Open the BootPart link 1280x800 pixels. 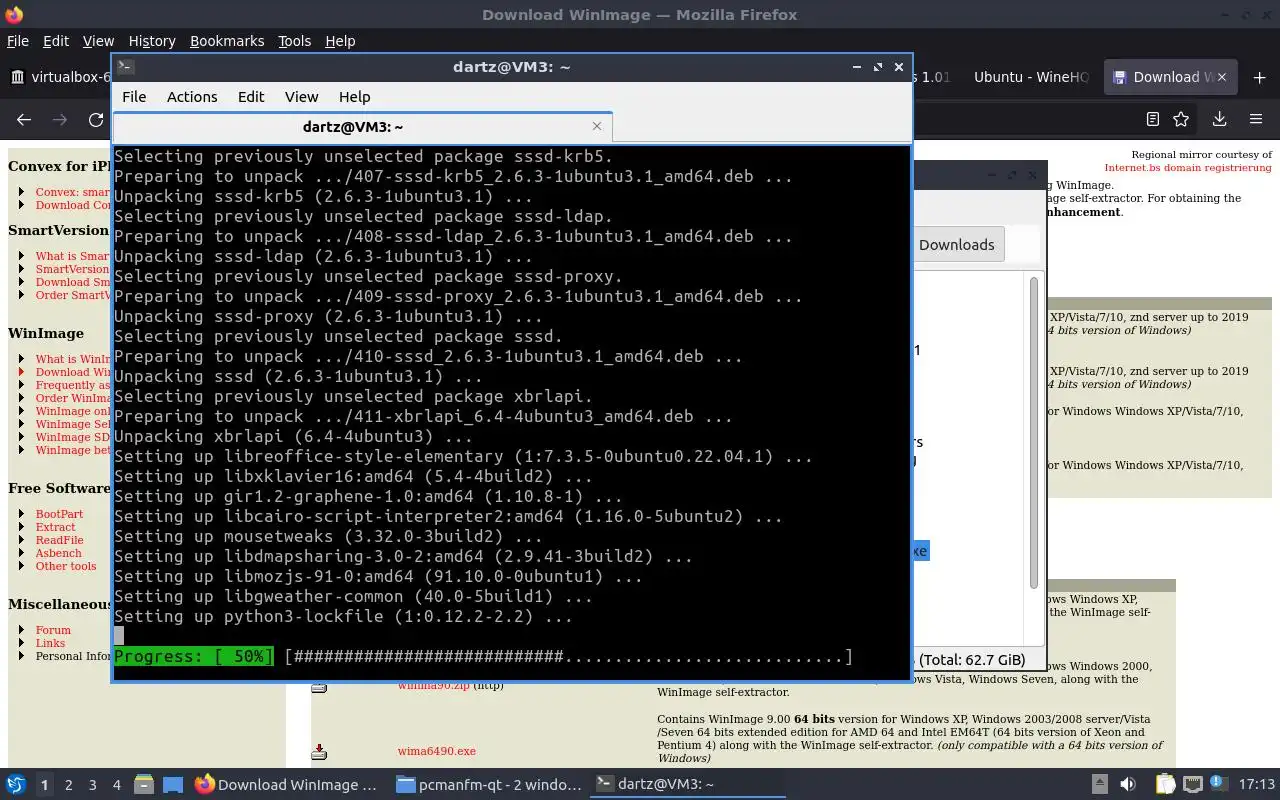click(x=59, y=514)
